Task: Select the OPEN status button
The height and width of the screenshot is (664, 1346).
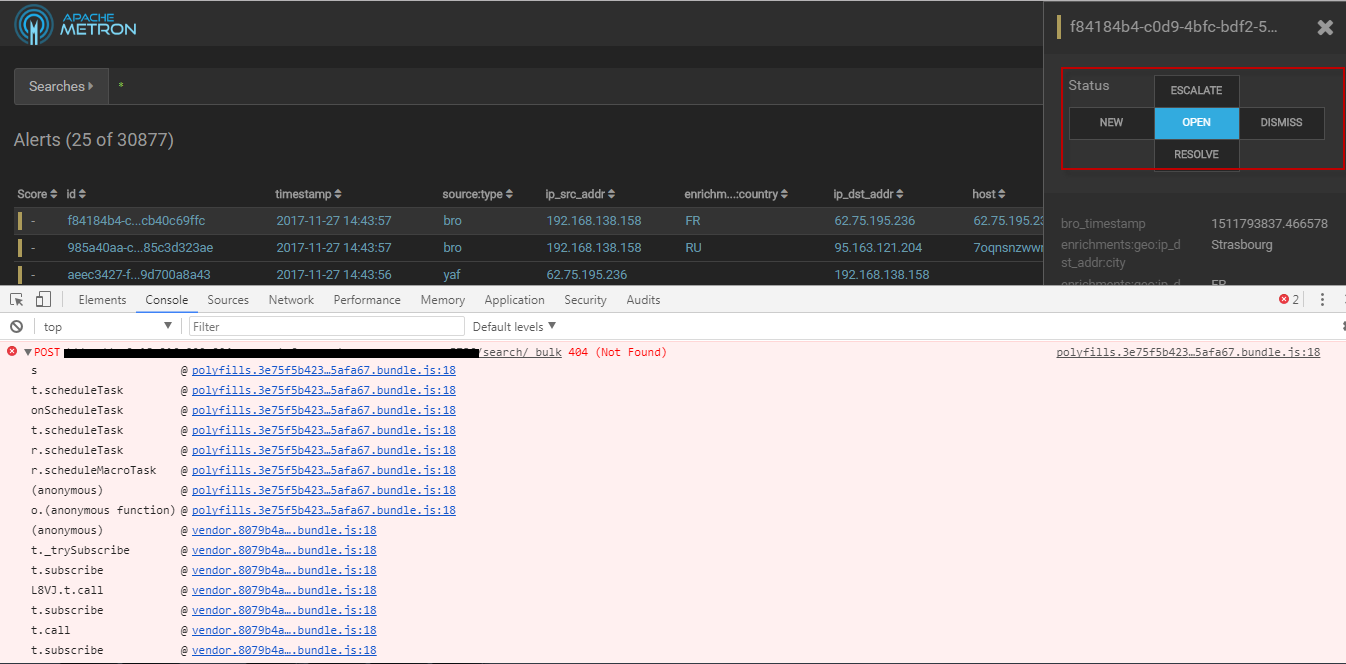Action: pyautogui.click(x=1196, y=123)
